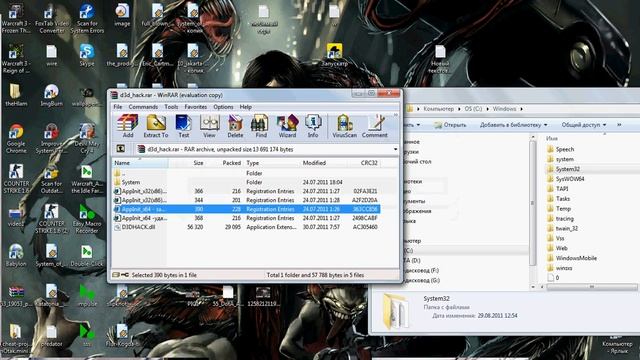Open Babylon desktop shortcut

click(16, 256)
